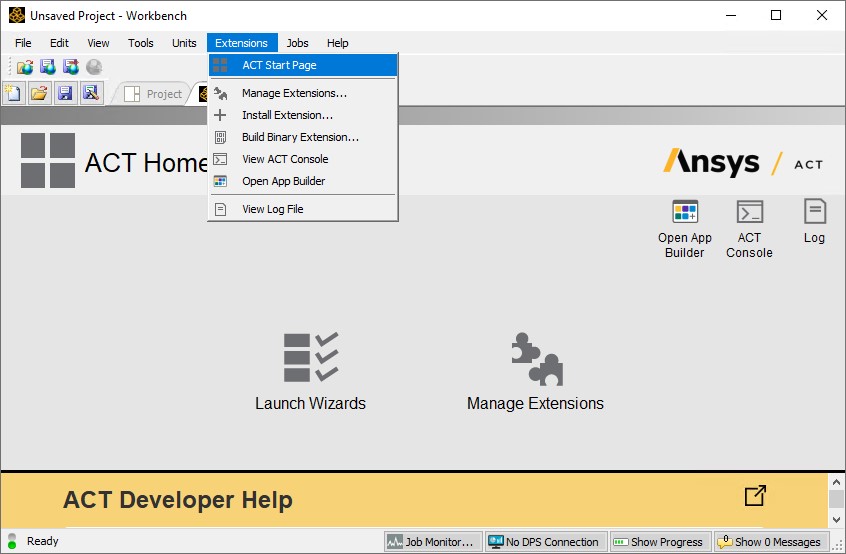Click the Ansys ACT logo

[x=743, y=162]
